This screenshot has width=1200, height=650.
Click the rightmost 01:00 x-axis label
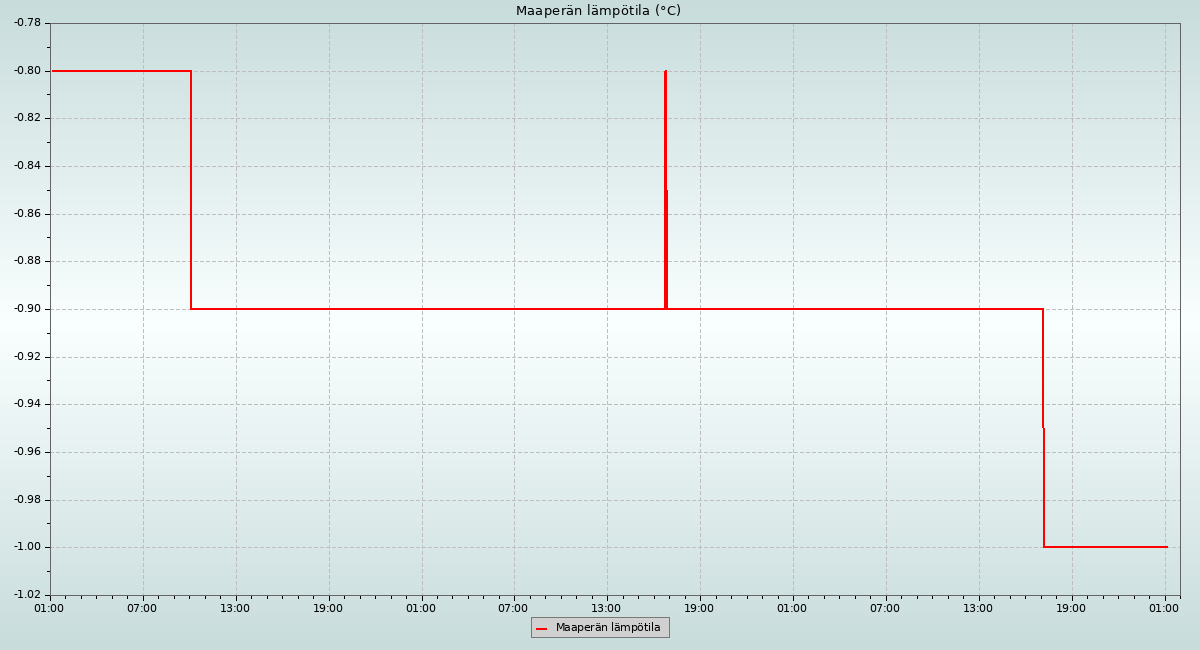pyautogui.click(x=1164, y=608)
